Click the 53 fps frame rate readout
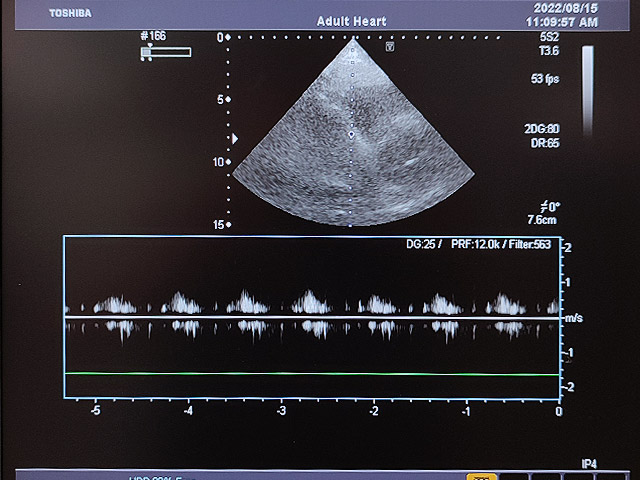 [545, 77]
